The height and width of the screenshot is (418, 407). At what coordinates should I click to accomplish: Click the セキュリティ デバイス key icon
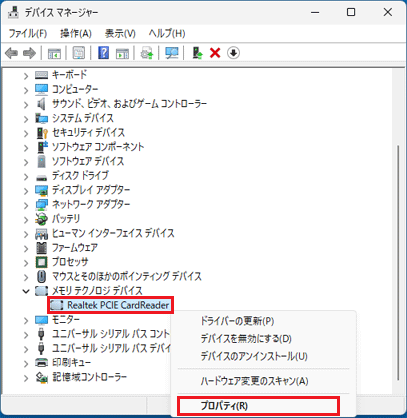tap(42, 133)
